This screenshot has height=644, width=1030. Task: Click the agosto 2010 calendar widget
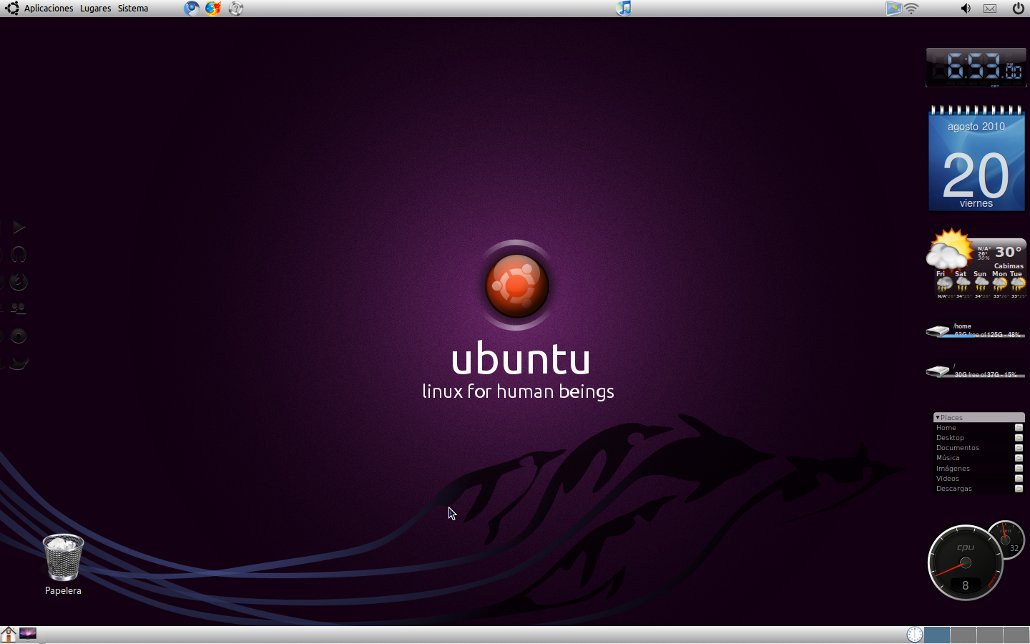pos(976,158)
